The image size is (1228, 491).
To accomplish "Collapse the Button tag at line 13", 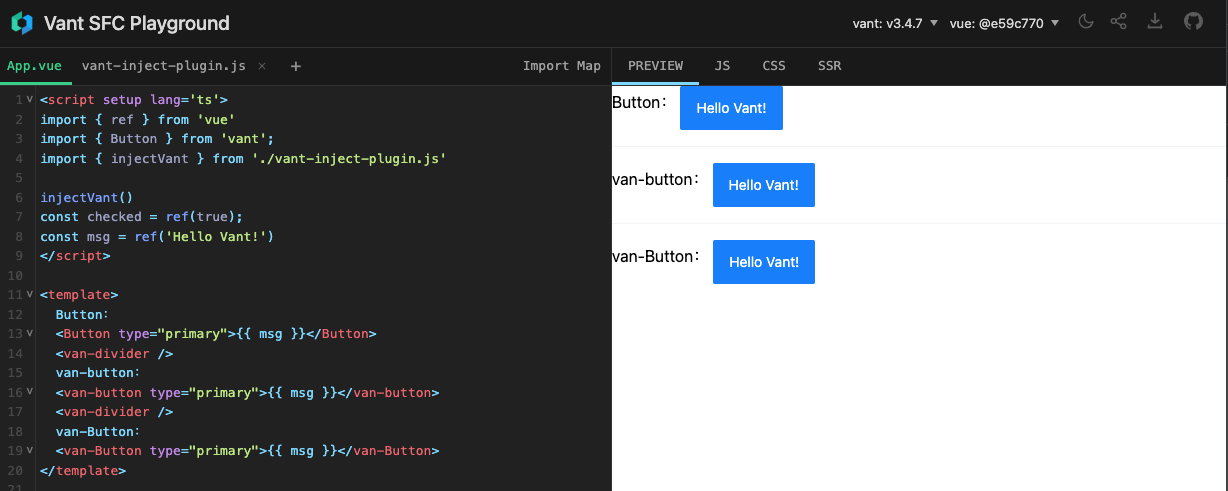I will (30, 334).
